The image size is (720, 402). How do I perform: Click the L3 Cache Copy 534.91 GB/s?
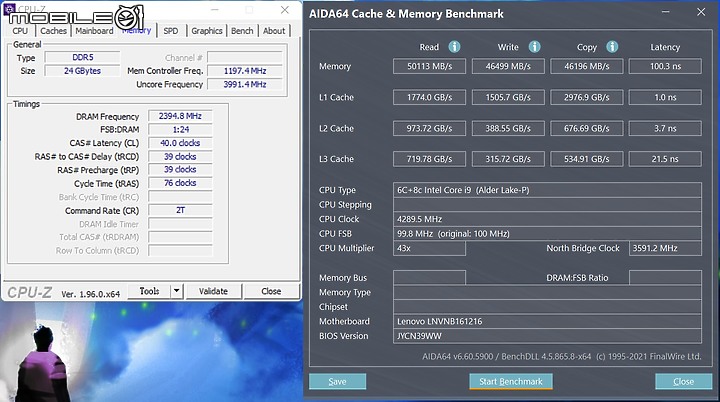pyautogui.click(x=587, y=159)
